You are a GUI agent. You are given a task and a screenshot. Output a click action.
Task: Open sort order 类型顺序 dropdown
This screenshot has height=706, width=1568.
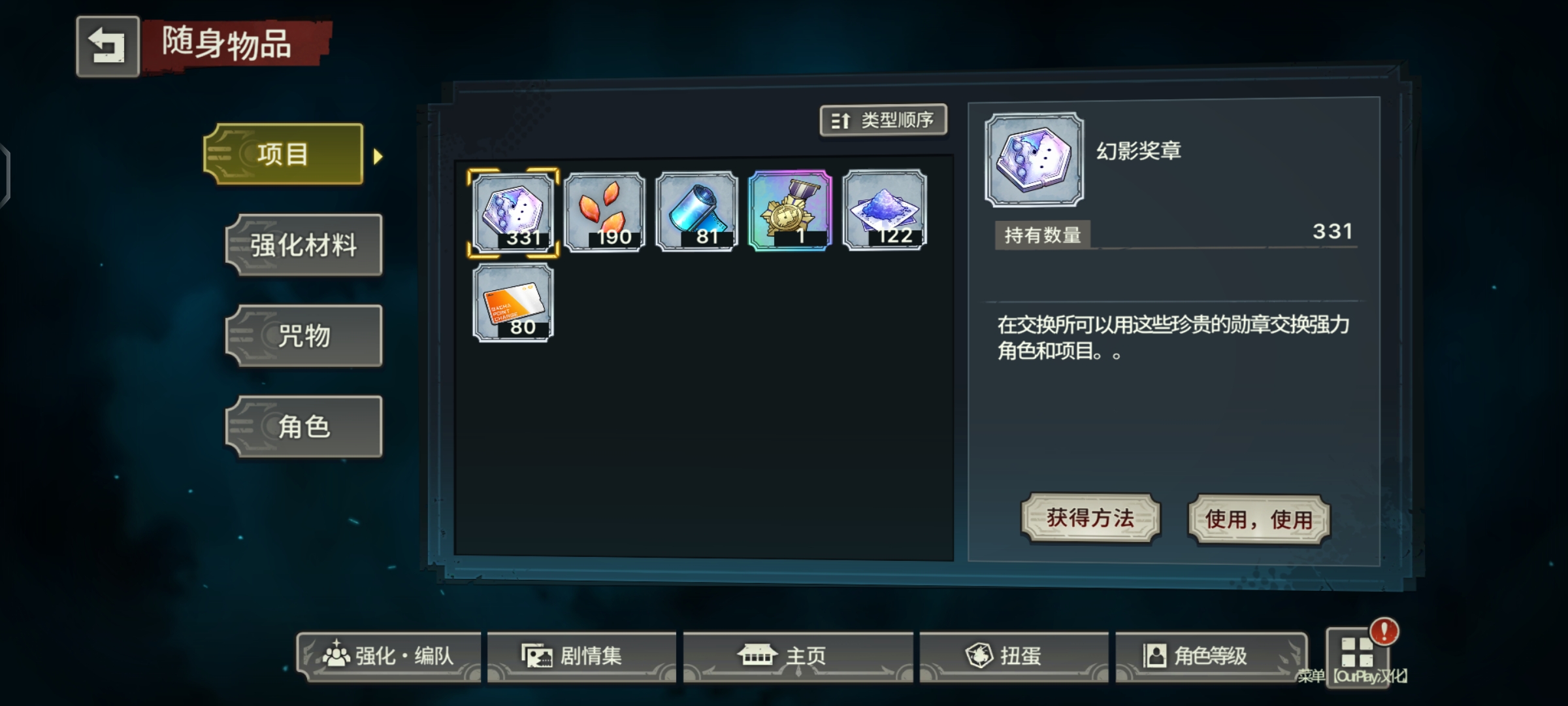(883, 120)
